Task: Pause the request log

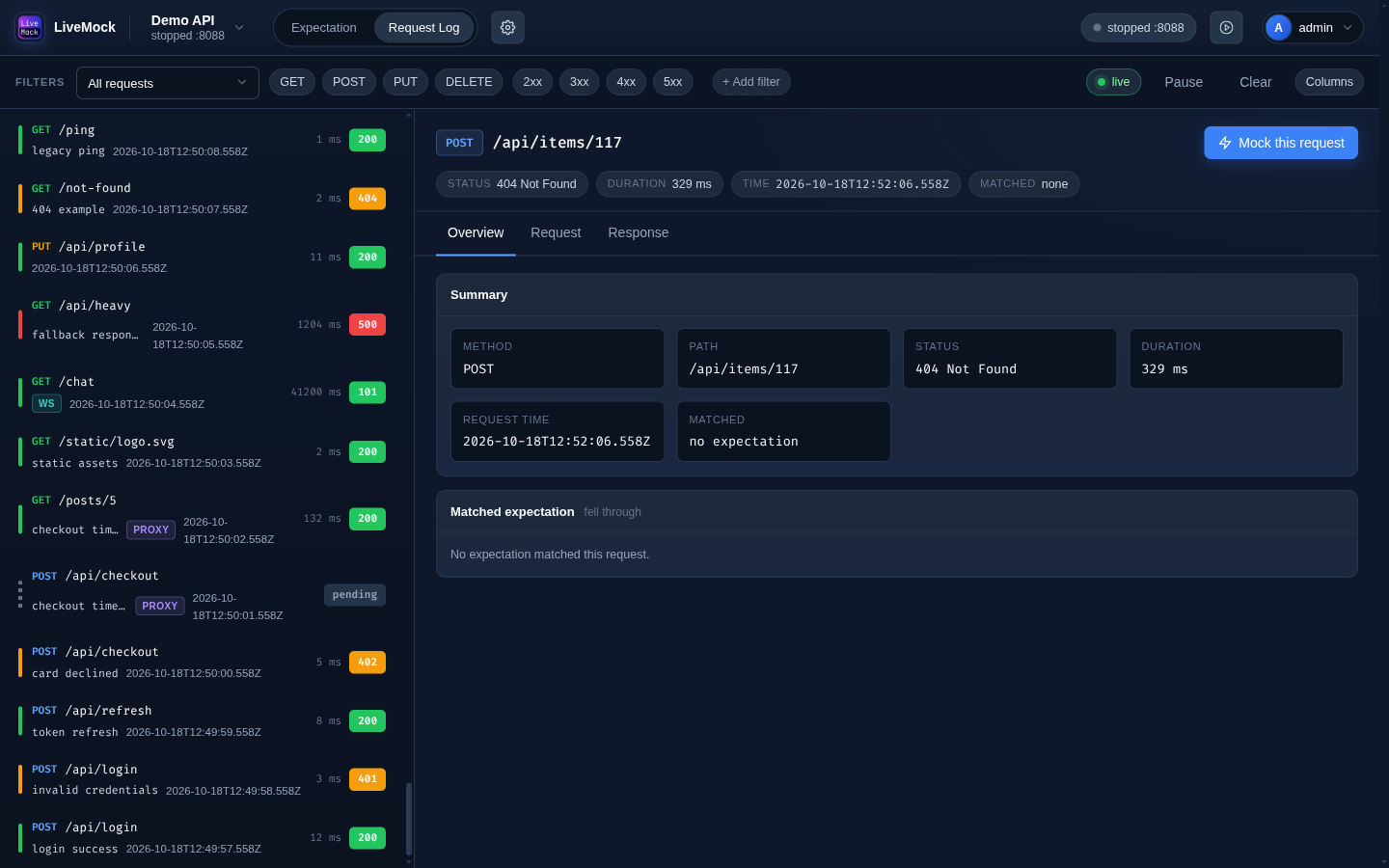Action: point(1184,82)
